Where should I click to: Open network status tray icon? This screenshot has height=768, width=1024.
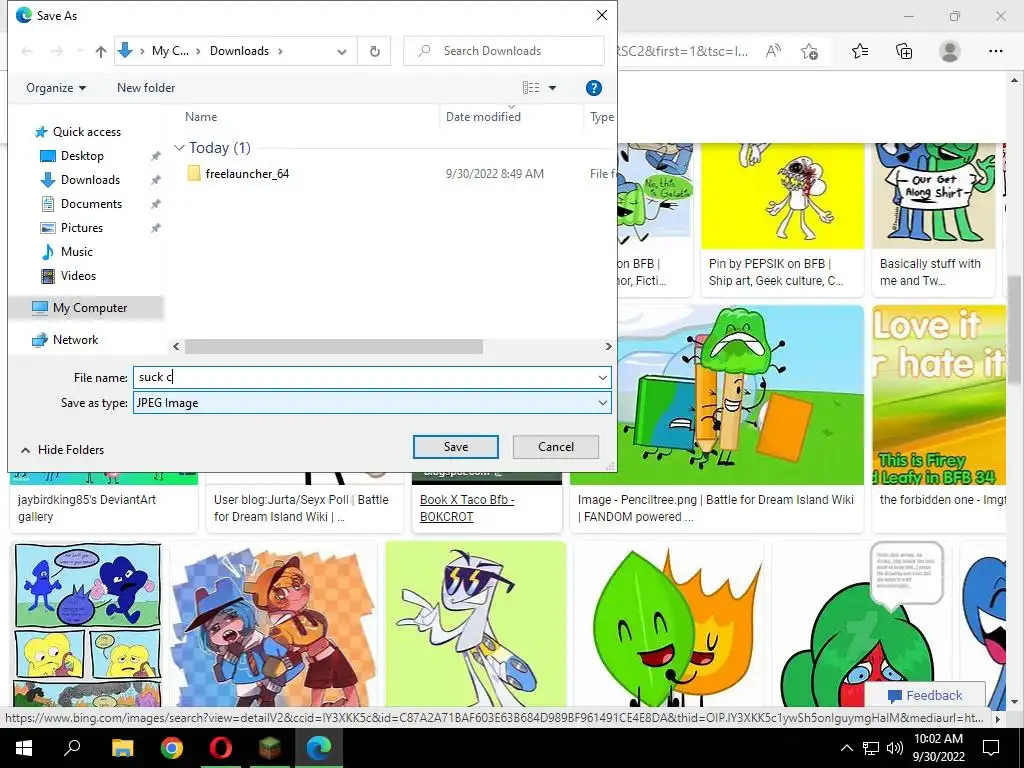point(871,748)
